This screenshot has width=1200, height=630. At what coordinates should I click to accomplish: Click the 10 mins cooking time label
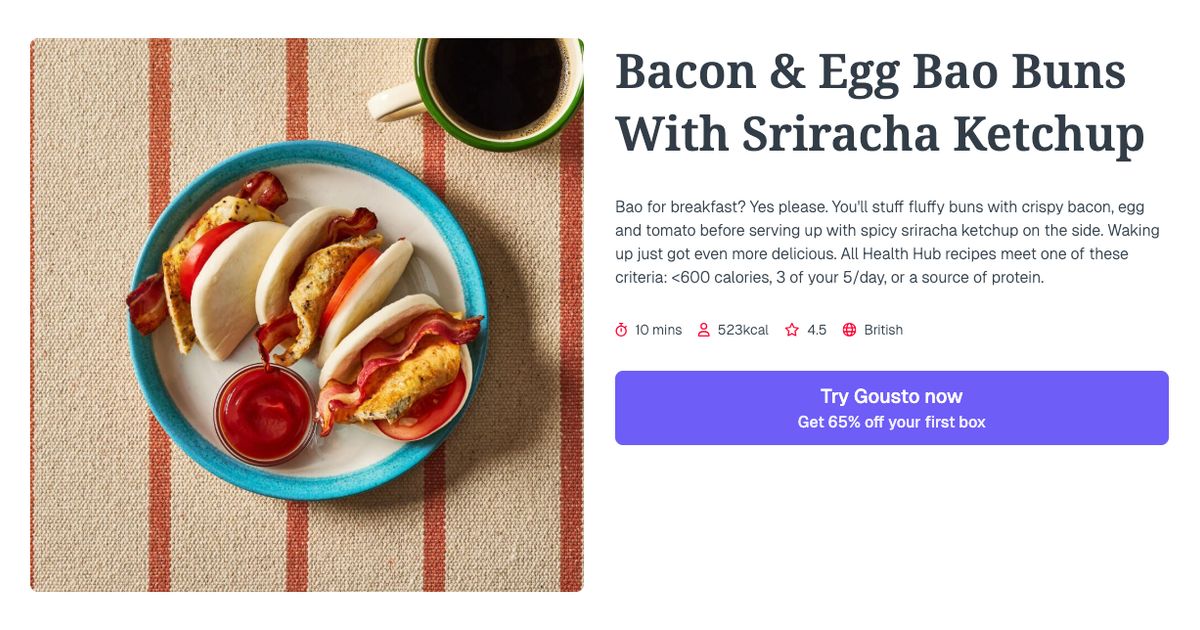pos(658,329)
